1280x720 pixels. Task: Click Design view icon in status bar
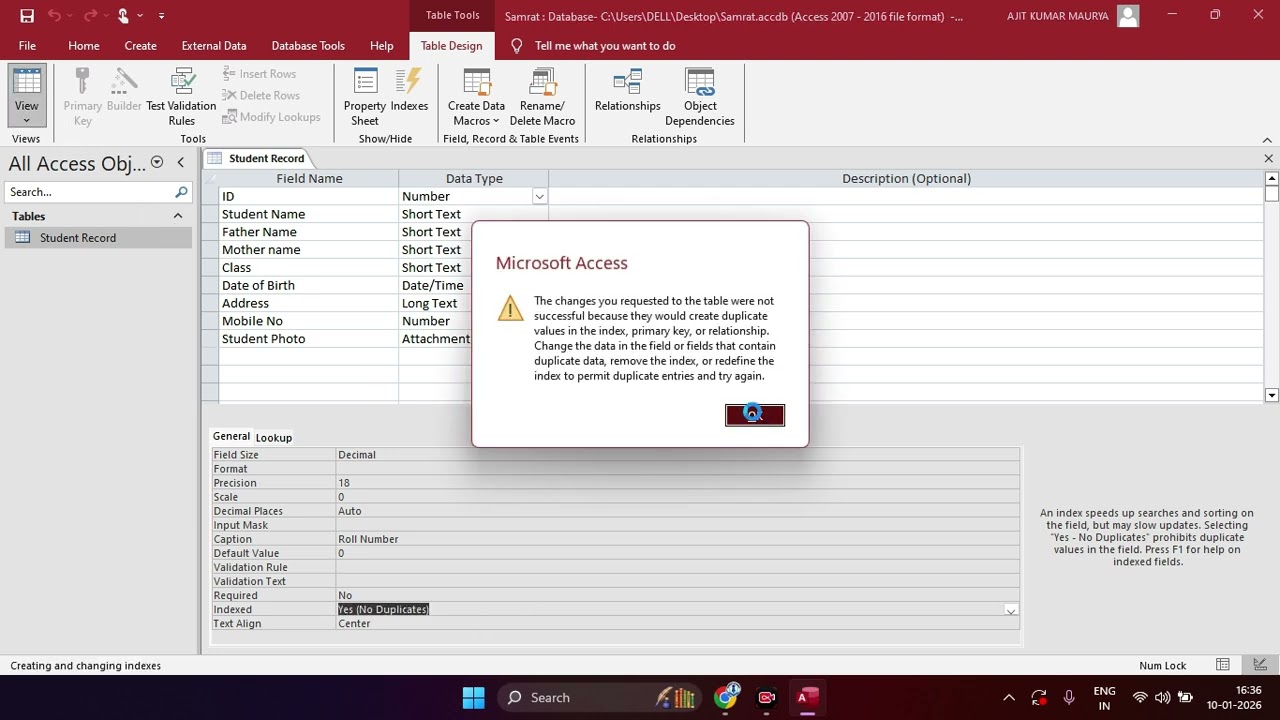(1261, 665)
